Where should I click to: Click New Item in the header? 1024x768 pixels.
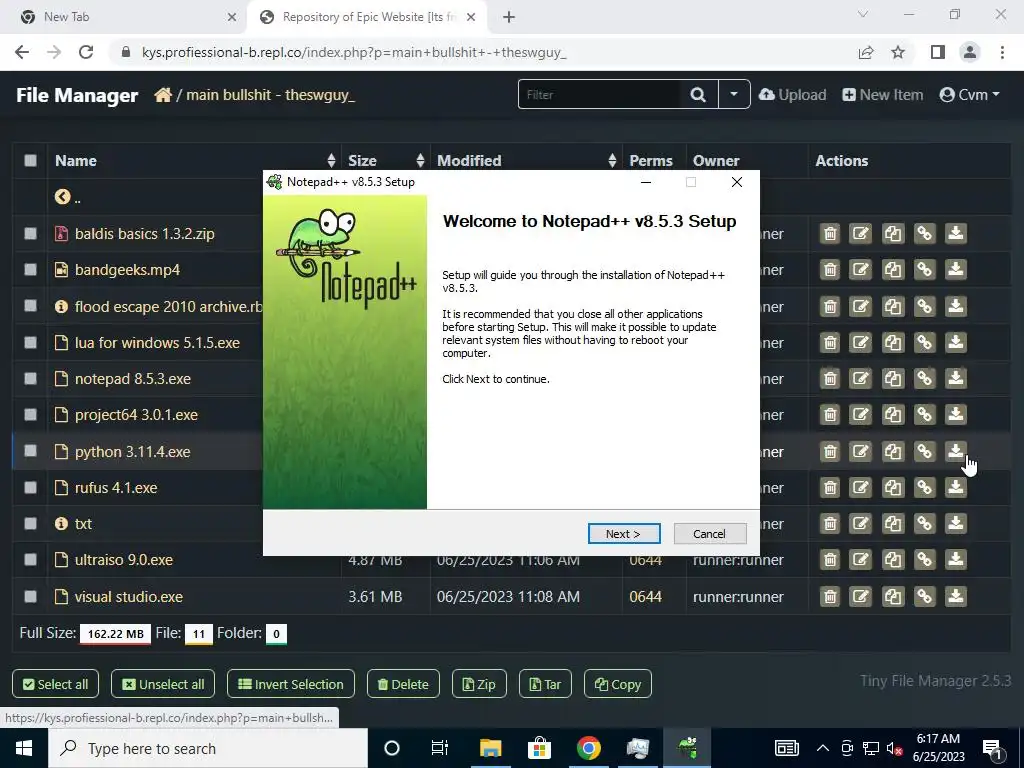[882, 95]
